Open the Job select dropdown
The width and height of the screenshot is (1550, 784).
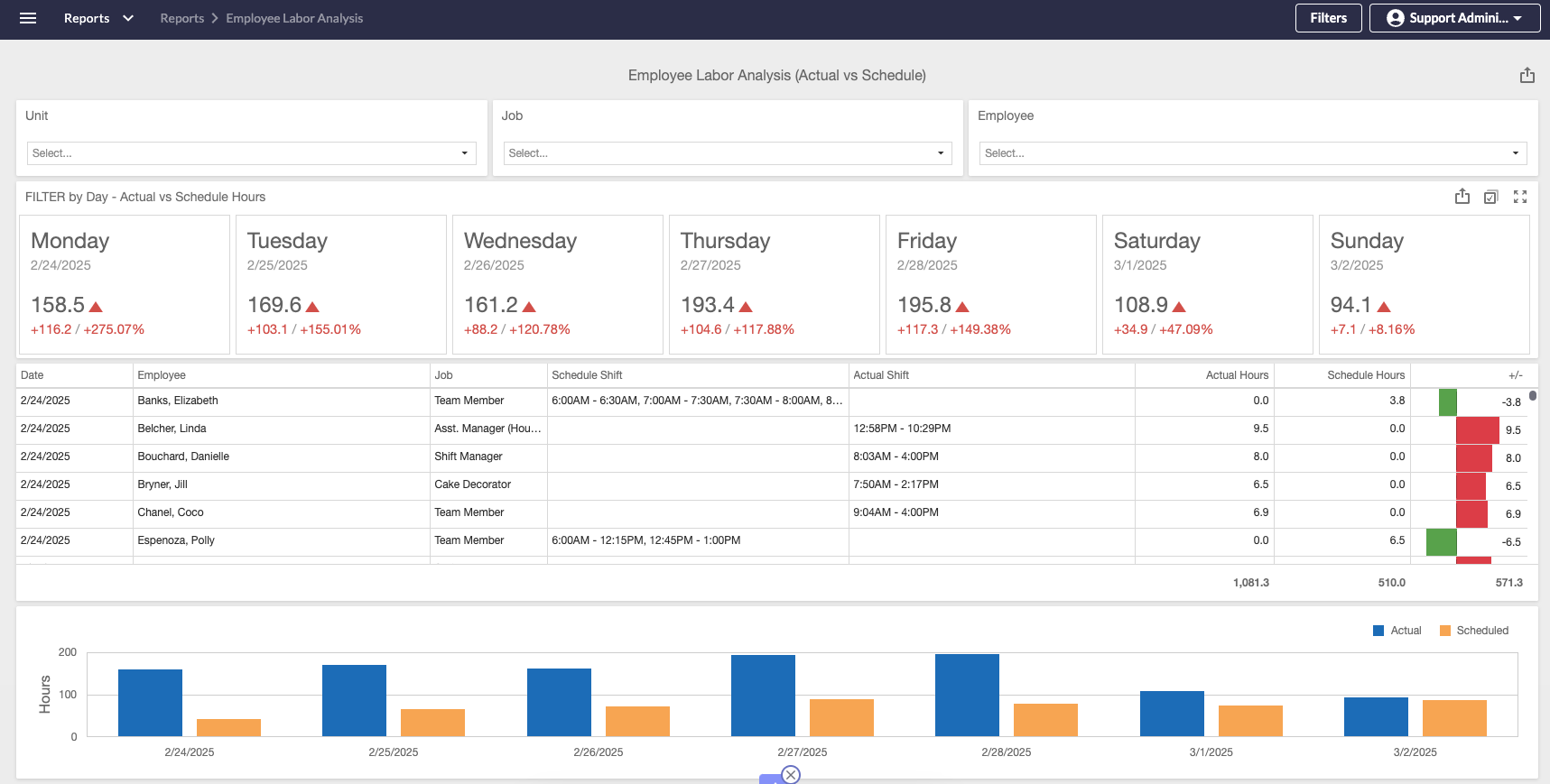tap(727, 153)
